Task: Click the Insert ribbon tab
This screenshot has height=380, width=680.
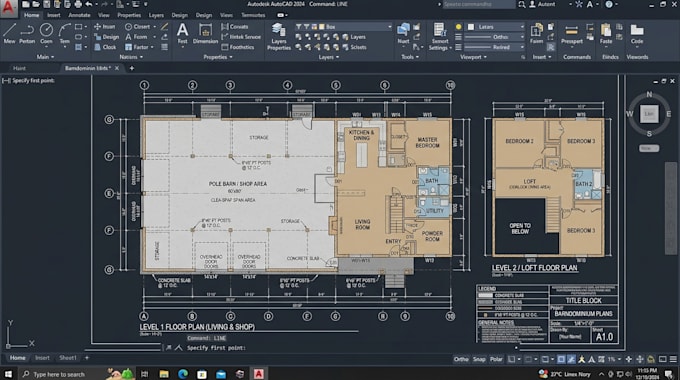Action: (x=54, y=15)
